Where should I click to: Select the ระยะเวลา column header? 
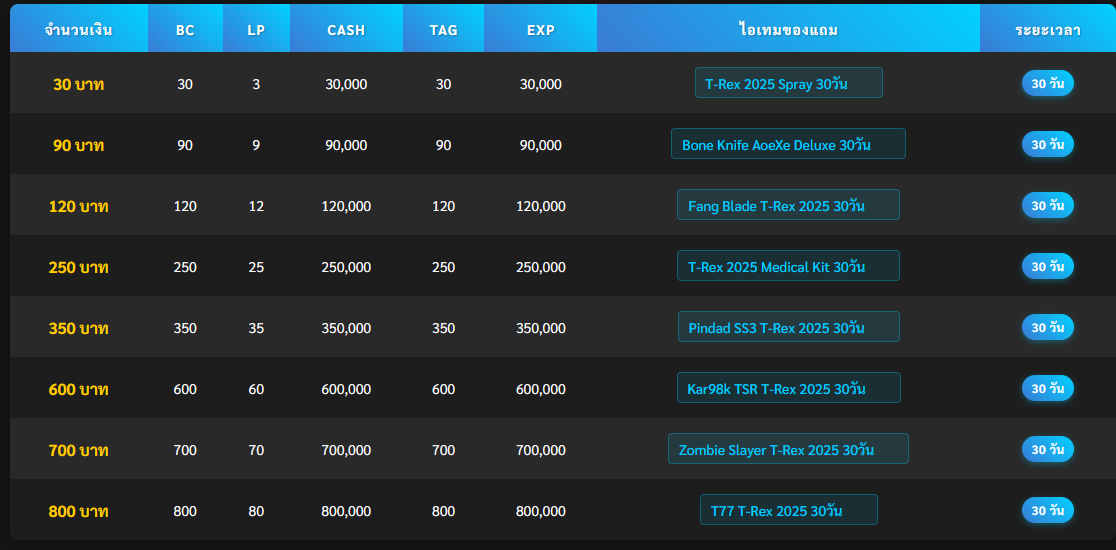point(1047,30)
